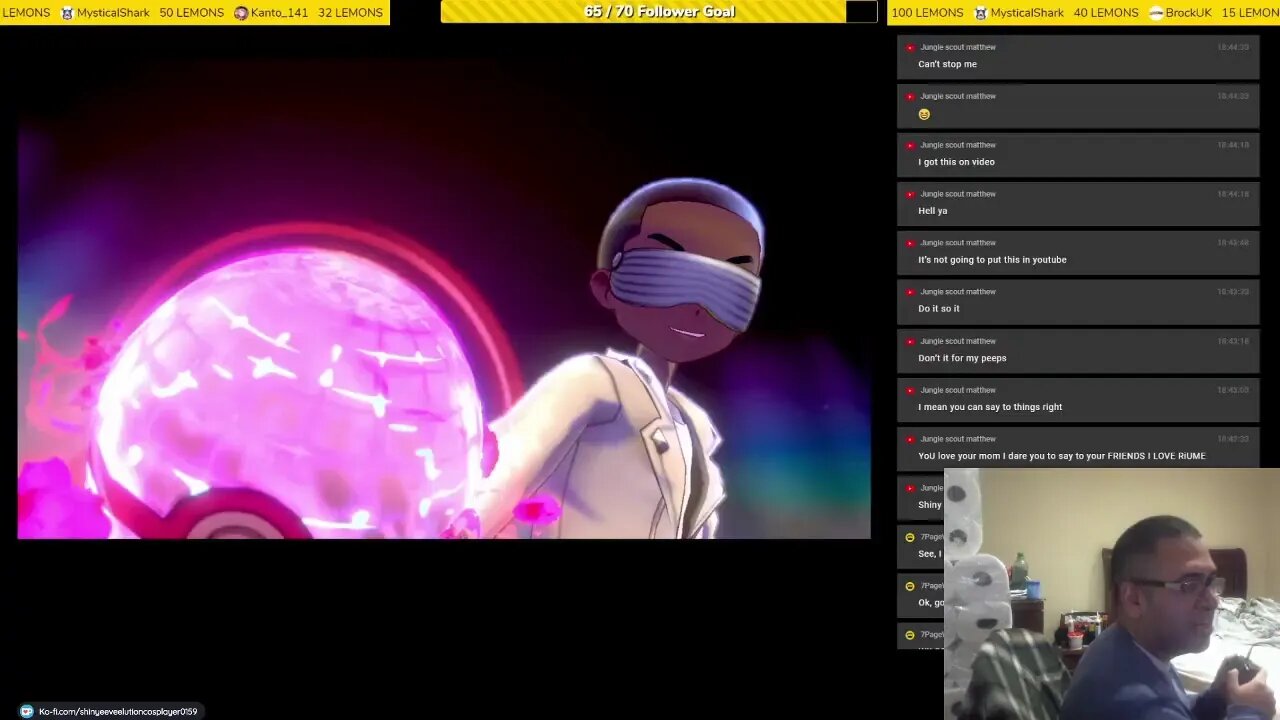Viewport: 1280px width, 720px height.
Task: Click YouTube icon above "YoU love your mom" message
Action: click(x=910, y=439)
